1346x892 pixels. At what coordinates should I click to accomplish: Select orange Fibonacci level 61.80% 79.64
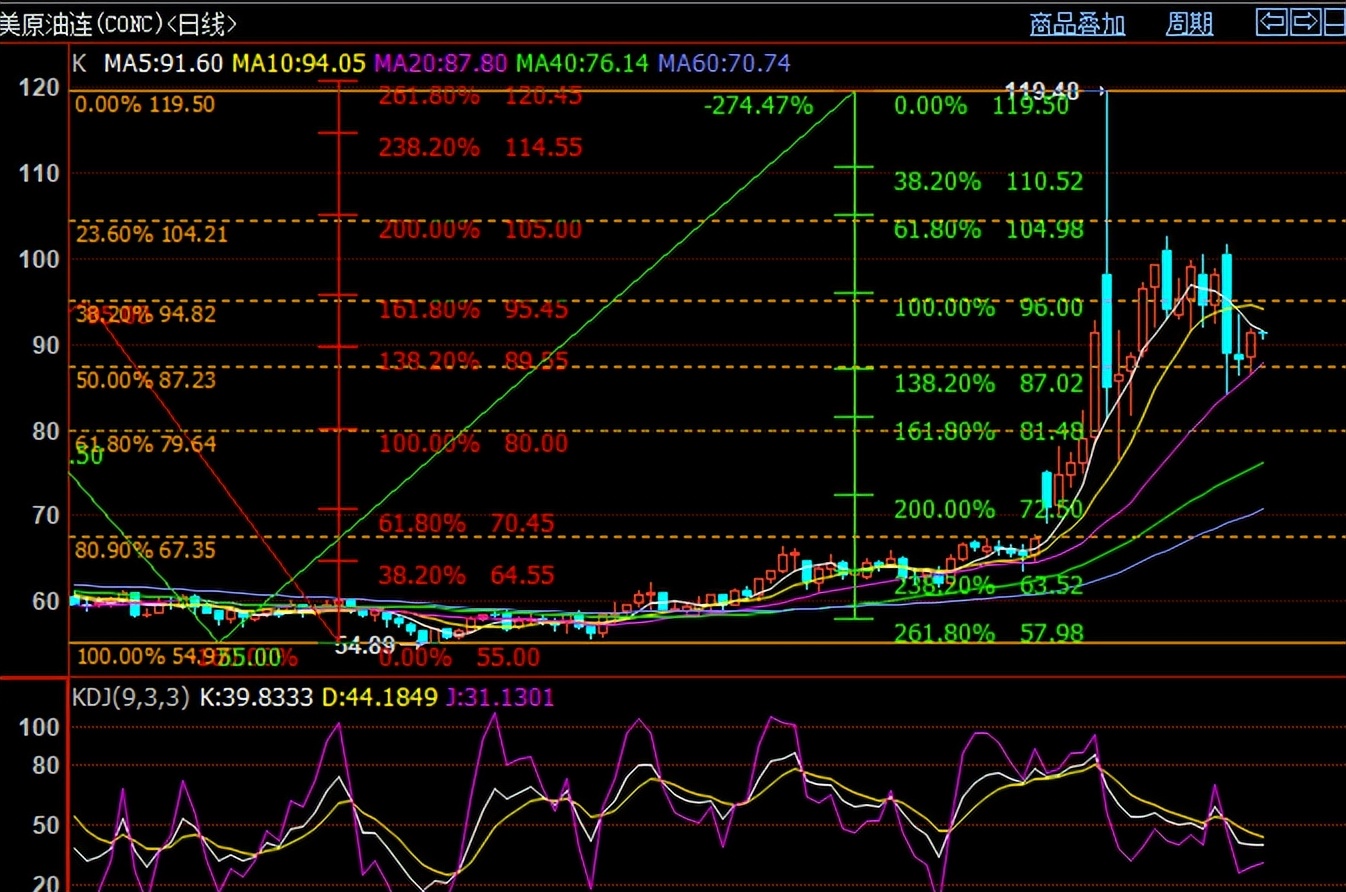coord(145,443)
